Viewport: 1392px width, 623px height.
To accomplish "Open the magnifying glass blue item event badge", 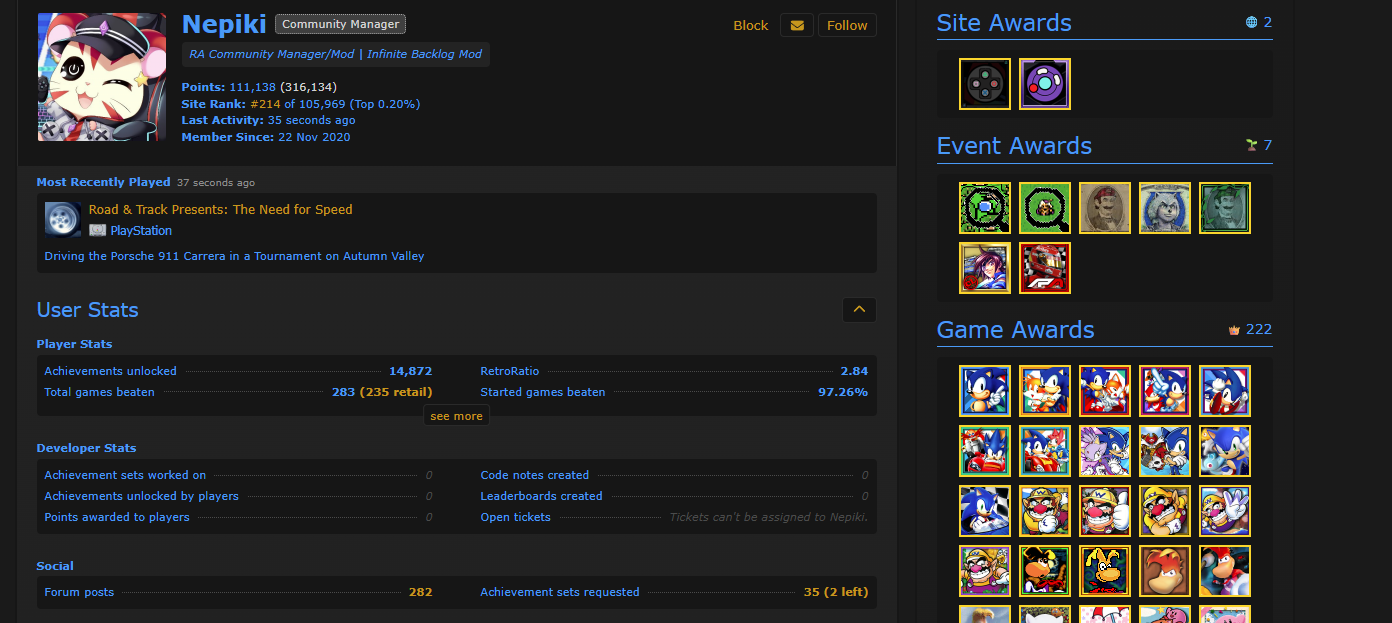I will tap(985, 208).
